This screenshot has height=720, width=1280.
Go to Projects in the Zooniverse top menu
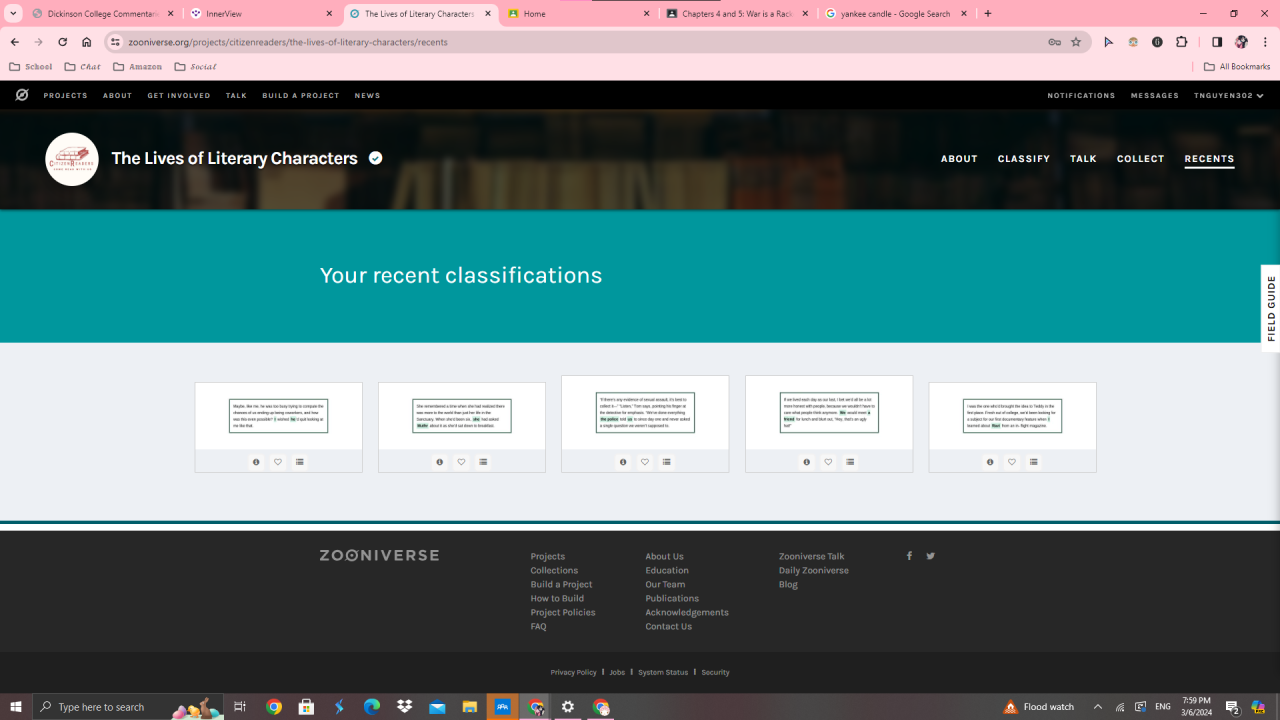tap(66, 96)
